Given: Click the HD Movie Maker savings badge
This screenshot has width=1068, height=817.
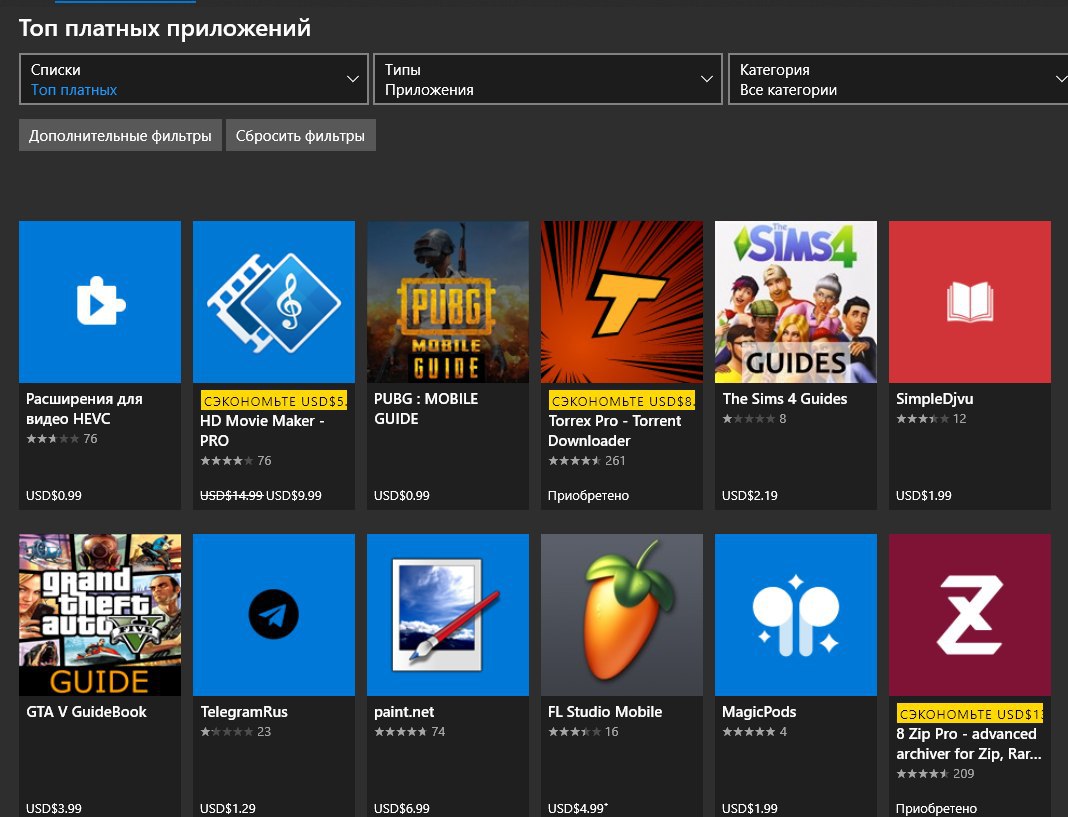Looking at the screenshot, I should coord(274,401).
